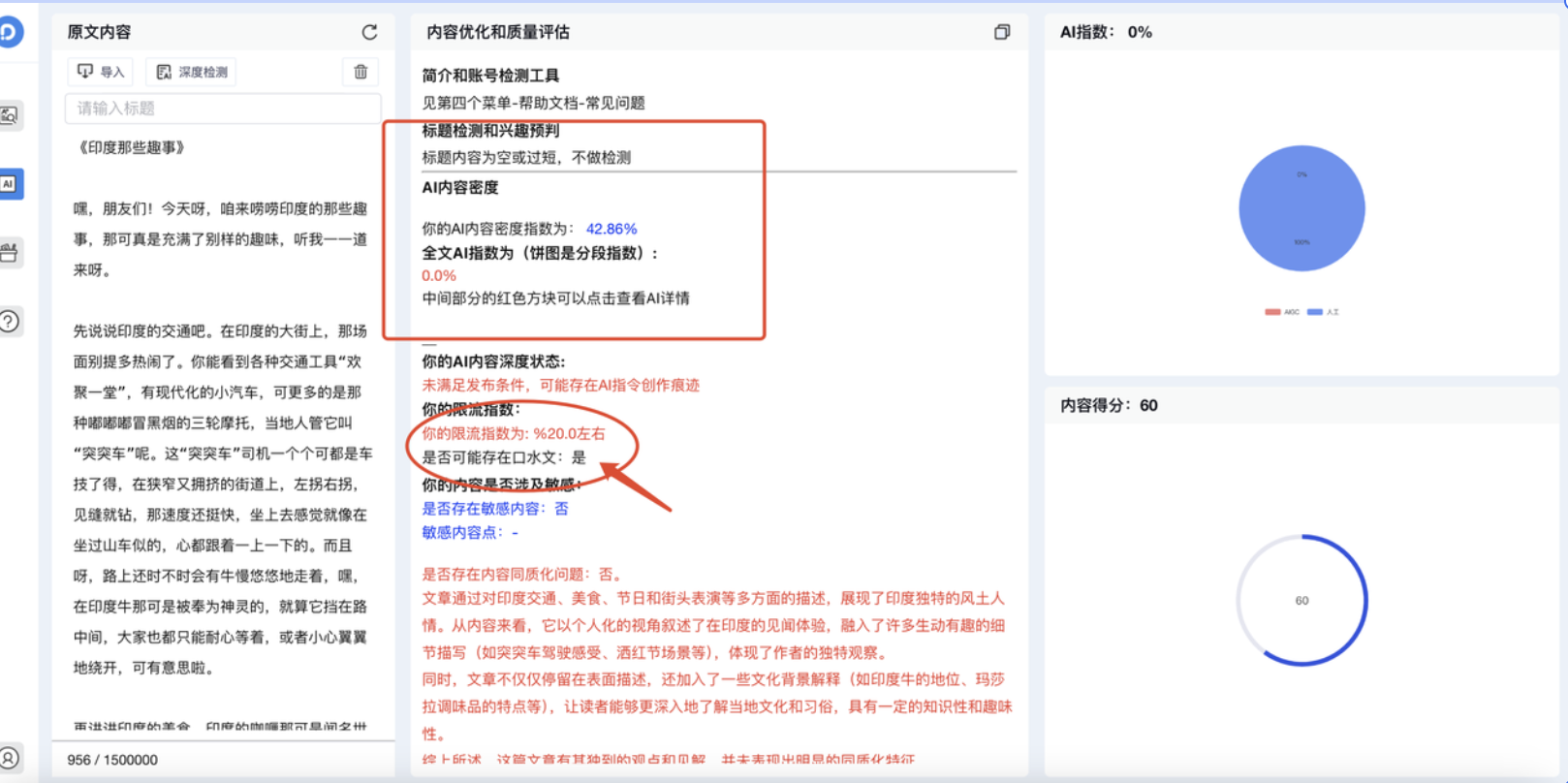The height and width of the screenshot is (783, 1568).
Task: Click the blue 敏感内容点：- line
Action: 470,532
